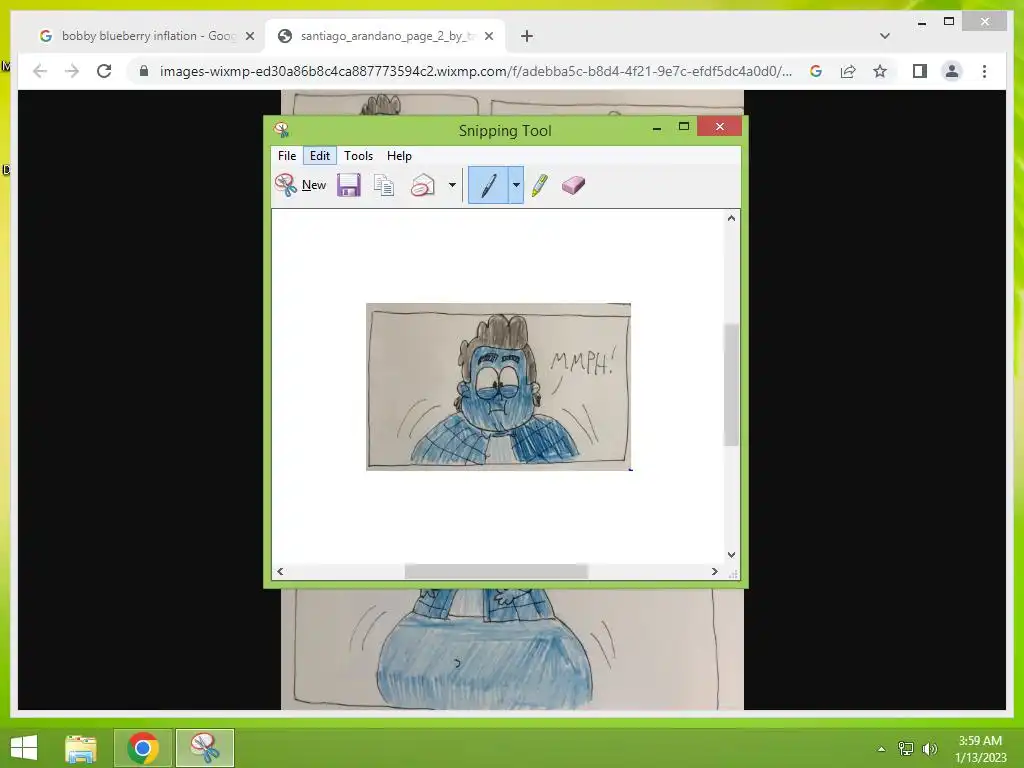
Task: Click the snip vertical scrollbar down arrow
Action: point(731,554)
